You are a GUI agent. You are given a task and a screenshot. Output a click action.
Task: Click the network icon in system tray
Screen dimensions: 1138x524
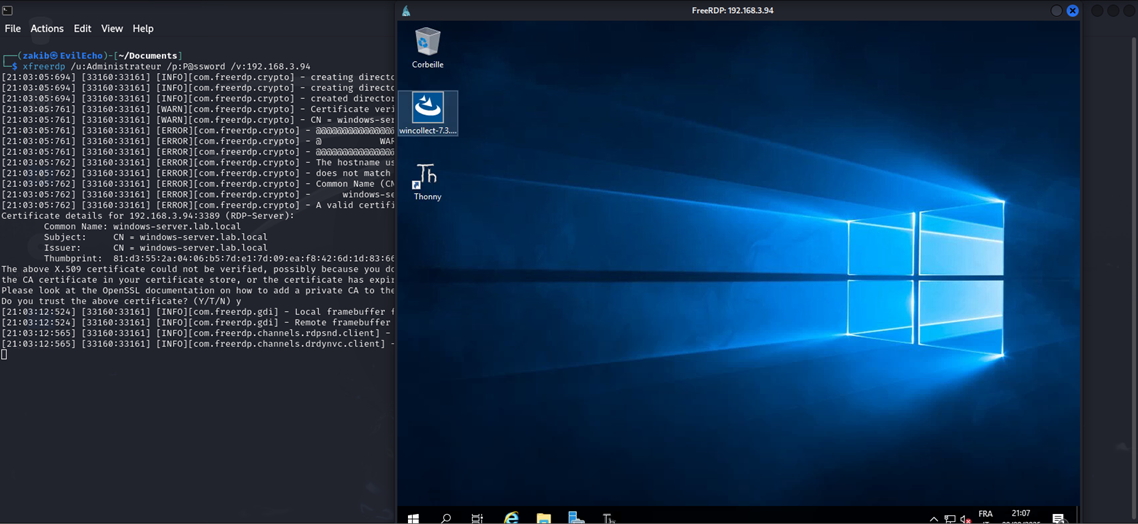[x=949, y=519]
